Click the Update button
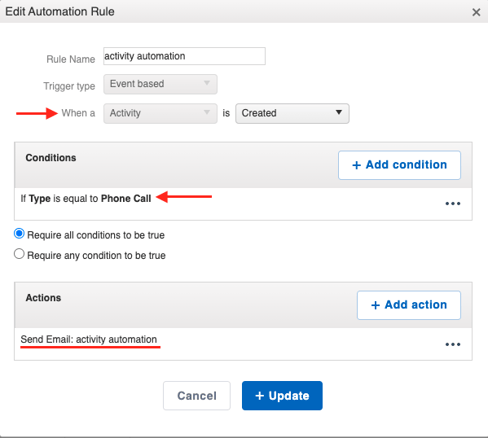Viewport: 488px width, 438px height. tap(282, 396)
